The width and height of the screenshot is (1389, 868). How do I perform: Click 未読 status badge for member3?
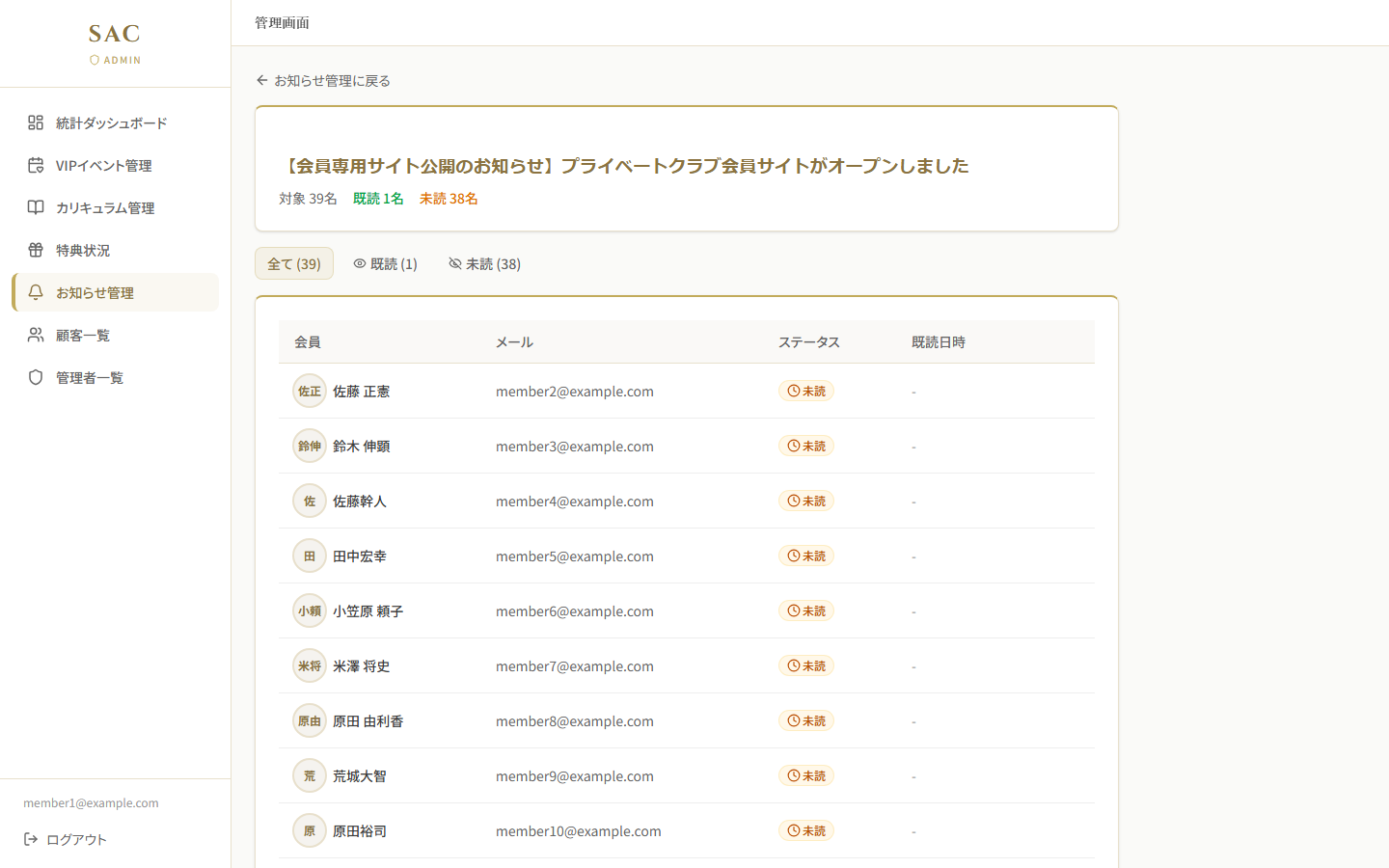[x=806, y=446]
